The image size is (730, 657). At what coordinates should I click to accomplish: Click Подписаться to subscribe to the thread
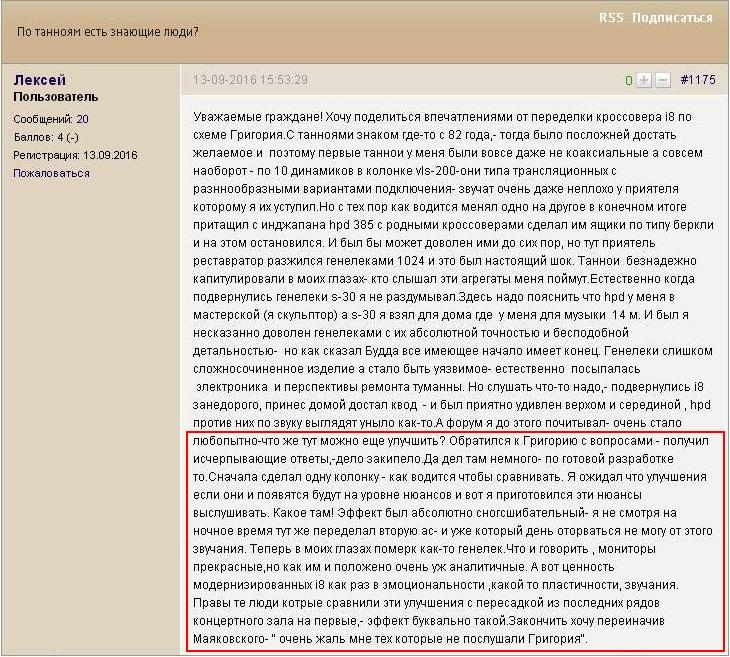(673, 18)
